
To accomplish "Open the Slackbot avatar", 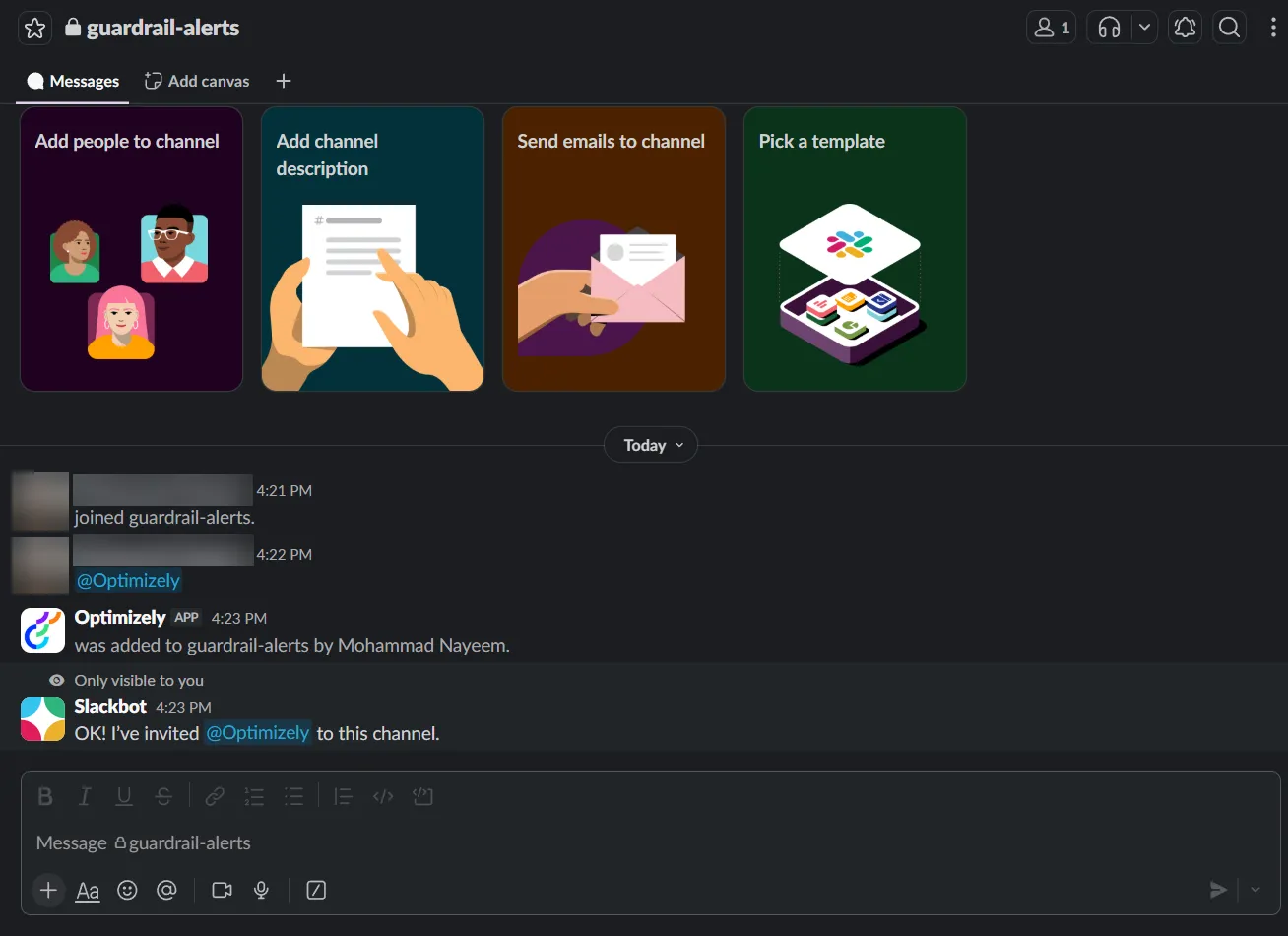I will [42, 718].
